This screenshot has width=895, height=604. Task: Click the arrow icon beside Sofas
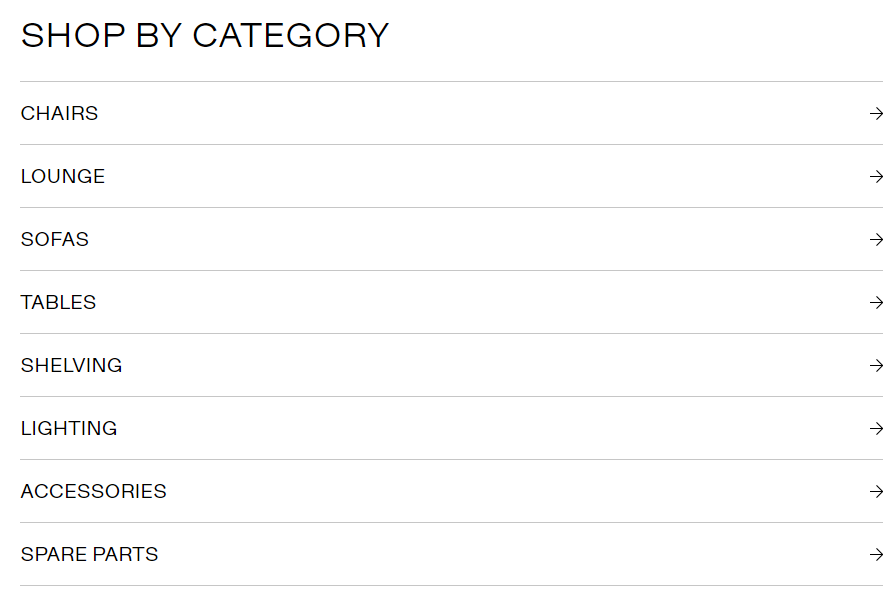[876, 240]
